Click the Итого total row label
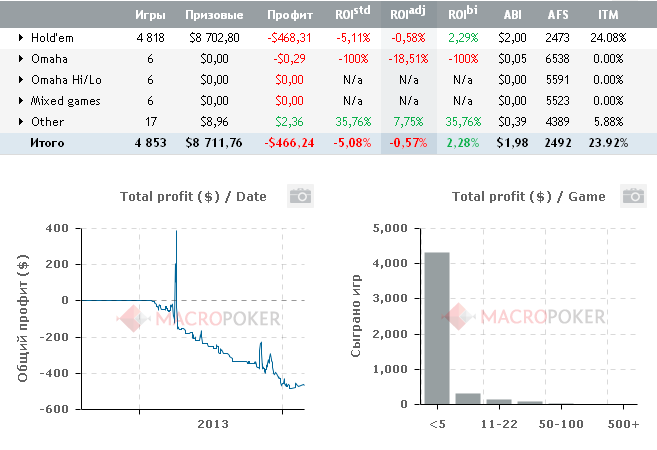 point(46,143)
